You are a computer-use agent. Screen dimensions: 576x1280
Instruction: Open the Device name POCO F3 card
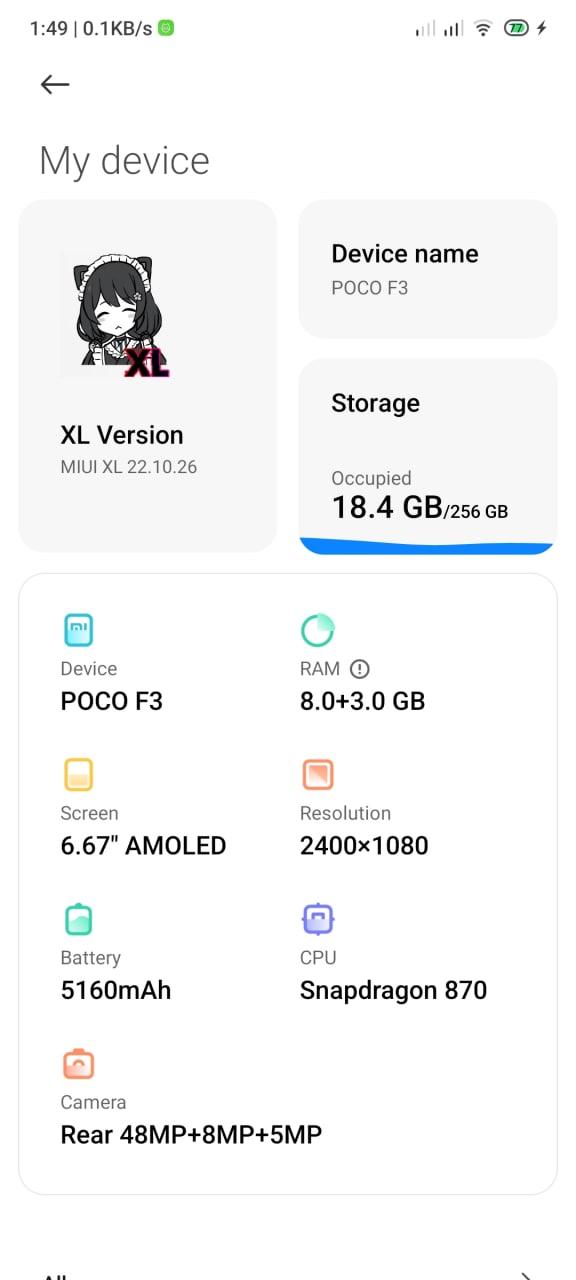428,269
